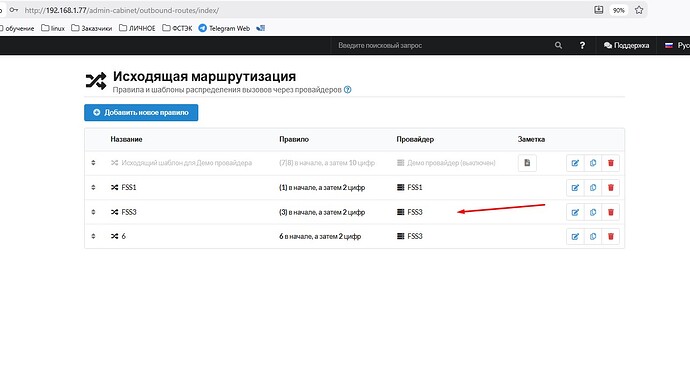Viewport: 690px width, 375px height.
Task: Click the search magnifier icon
Action: pos(558,45)
